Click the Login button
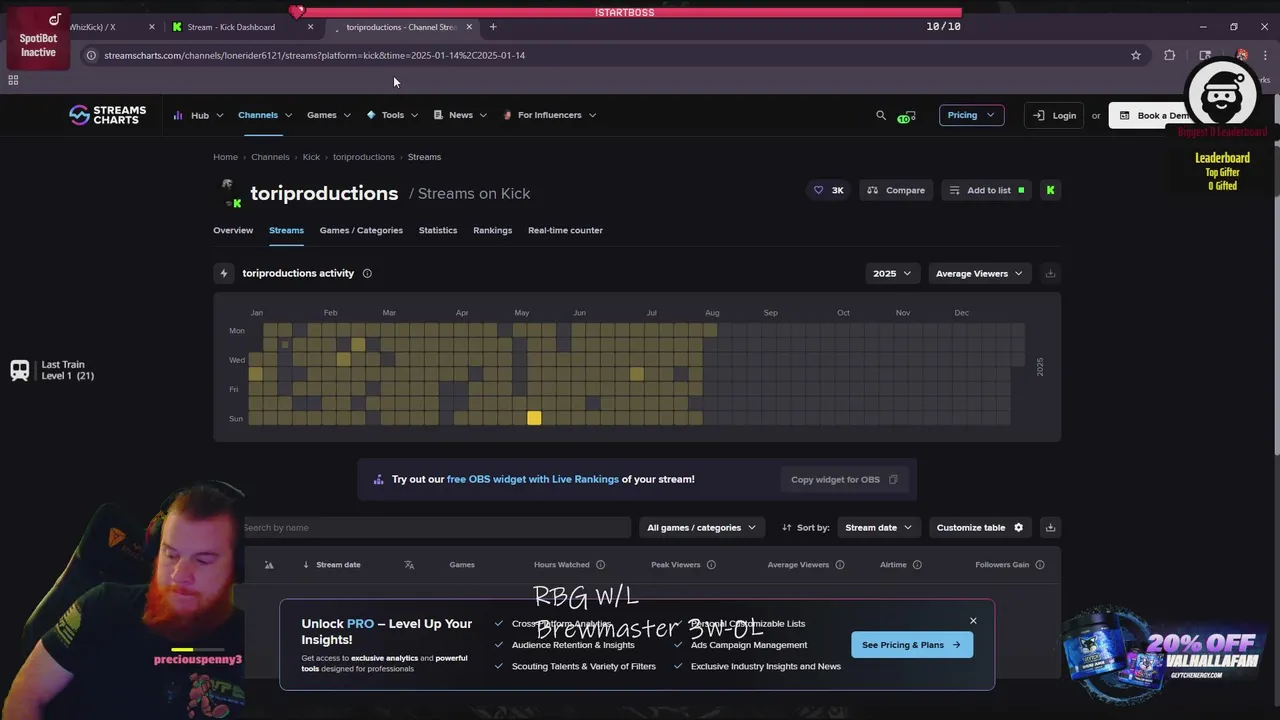The image size is (1280, 720). point(1054,115)
